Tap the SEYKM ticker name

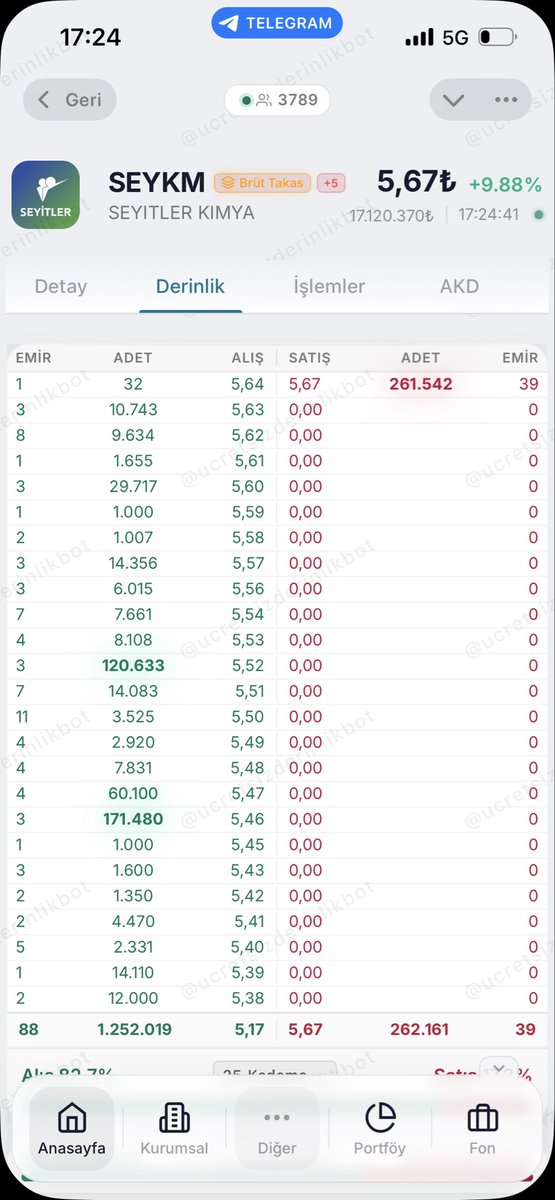[x=156, y=183]
